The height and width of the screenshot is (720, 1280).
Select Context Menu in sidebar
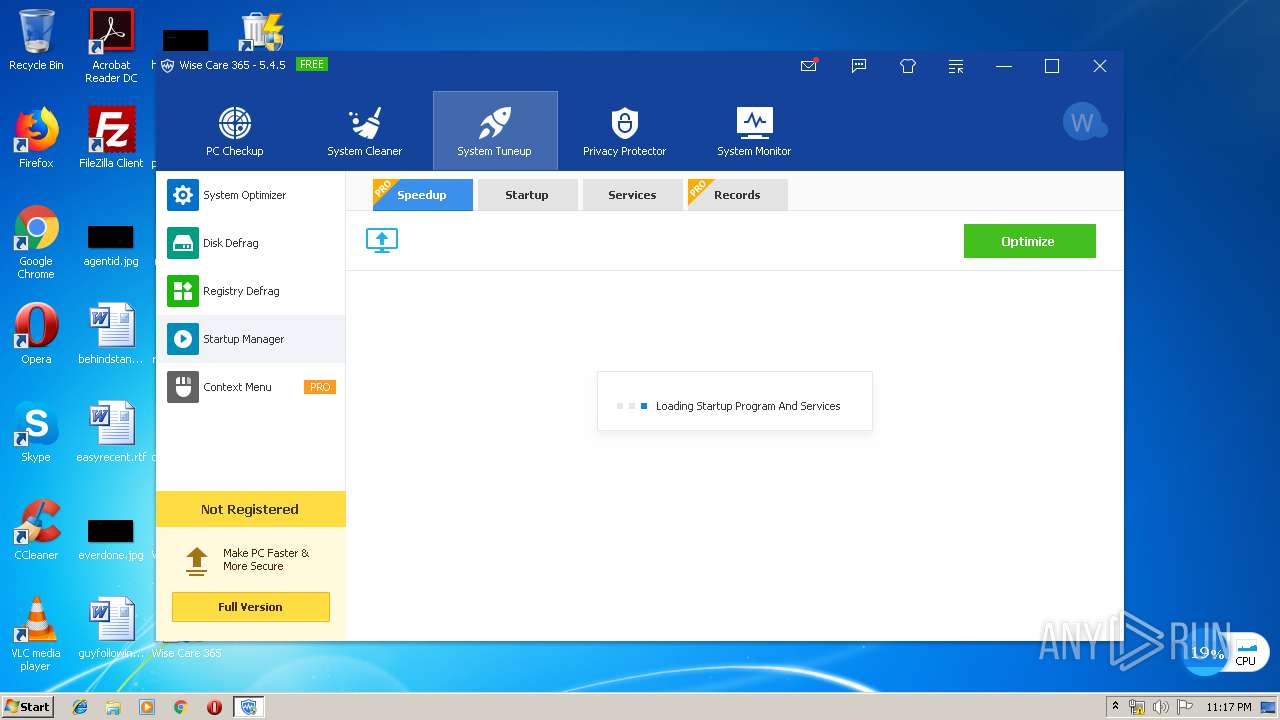tap(251, 387)
